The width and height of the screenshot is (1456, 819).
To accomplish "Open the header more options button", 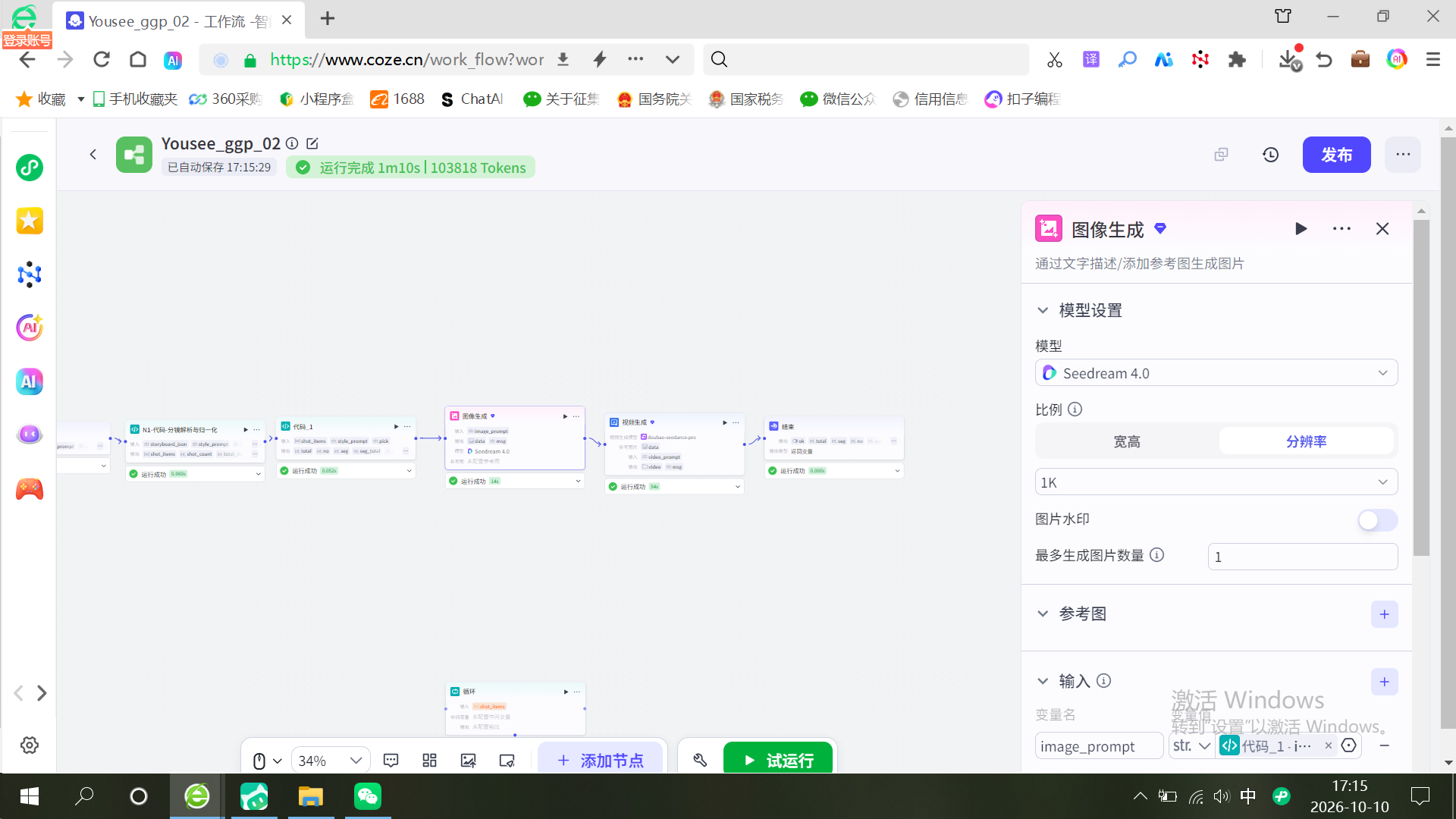I will tap(1403, 155).
